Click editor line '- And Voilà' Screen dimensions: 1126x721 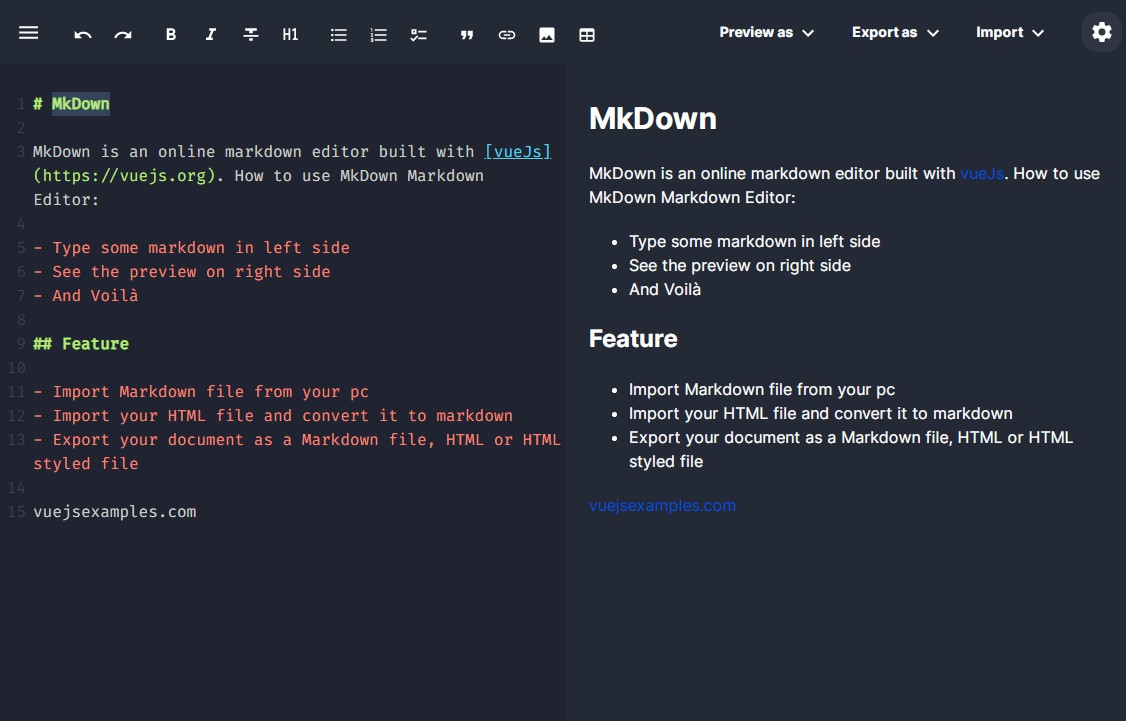tap(85, 295)
